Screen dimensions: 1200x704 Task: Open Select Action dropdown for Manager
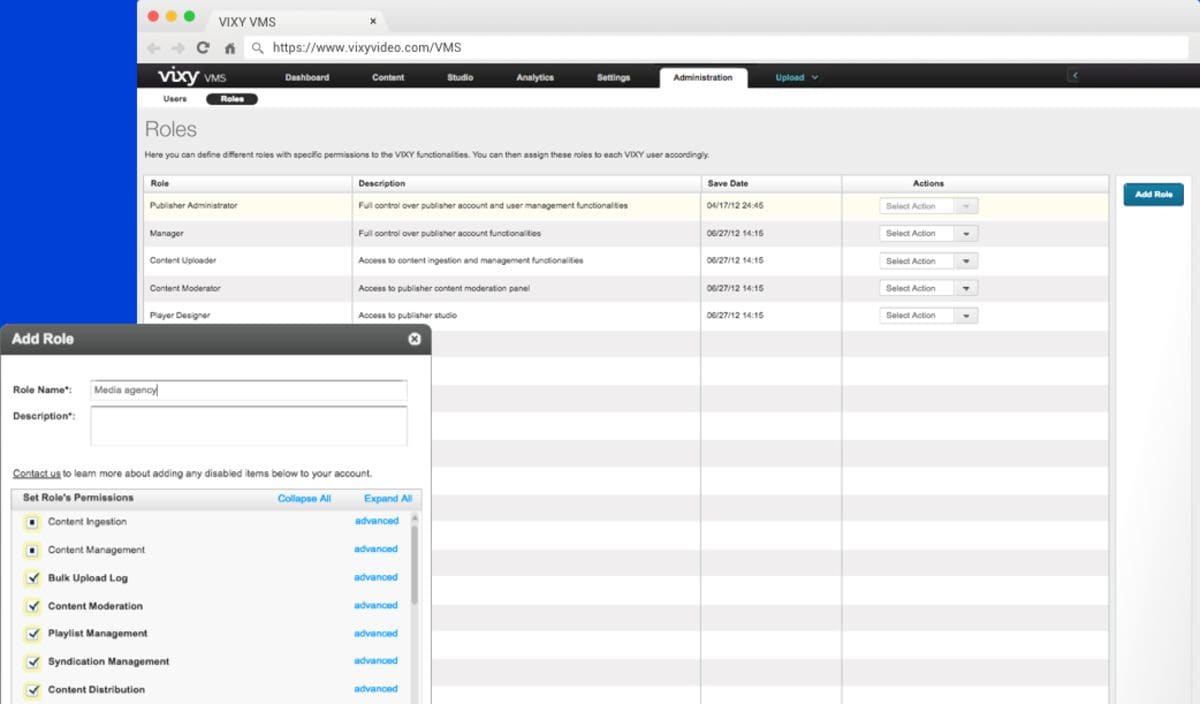coord(928,233)
